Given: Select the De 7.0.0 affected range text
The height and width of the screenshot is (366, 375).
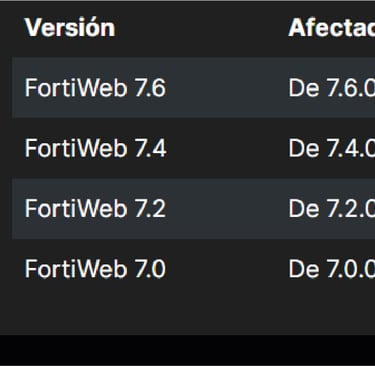Looking at the screenshot, I should (x=332, y=269).
